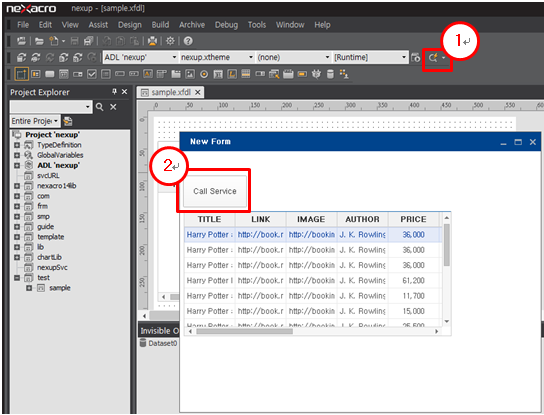Select the Dataset component tool
The height and width of the screenshot is (415, 544).
(330, 74)
